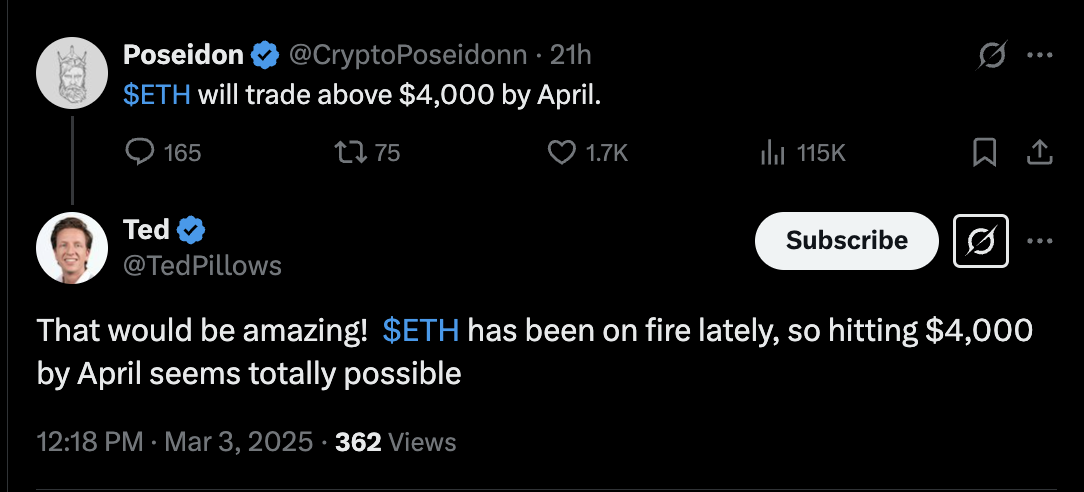The image size is (1084, 492).
Task: Subscribe to Ted
Action: [846, 241]
